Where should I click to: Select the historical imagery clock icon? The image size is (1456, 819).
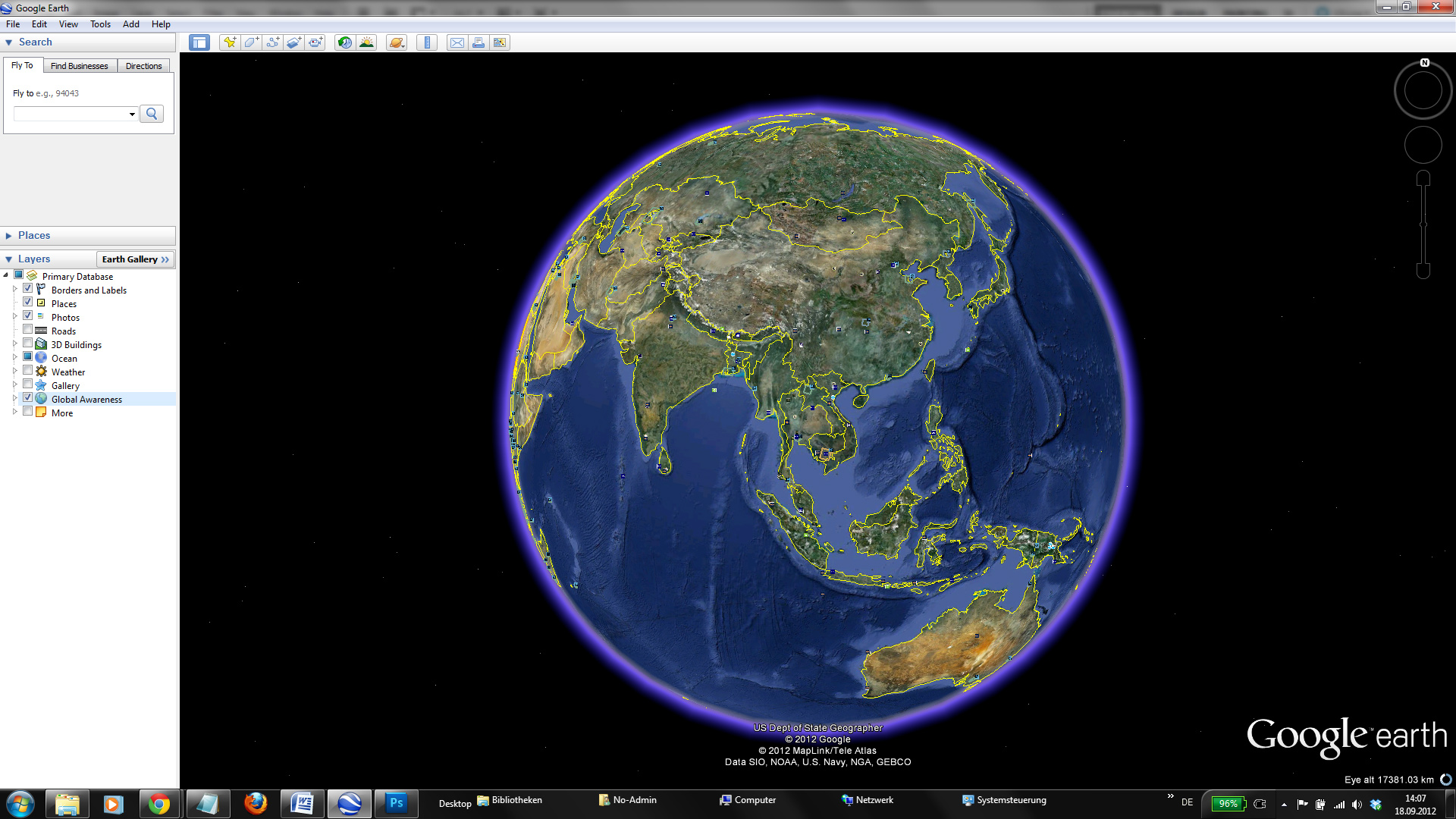[345, 42]
